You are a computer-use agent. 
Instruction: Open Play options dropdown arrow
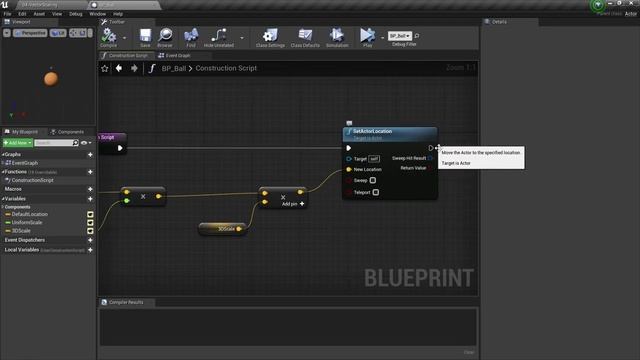click(382, 38)
